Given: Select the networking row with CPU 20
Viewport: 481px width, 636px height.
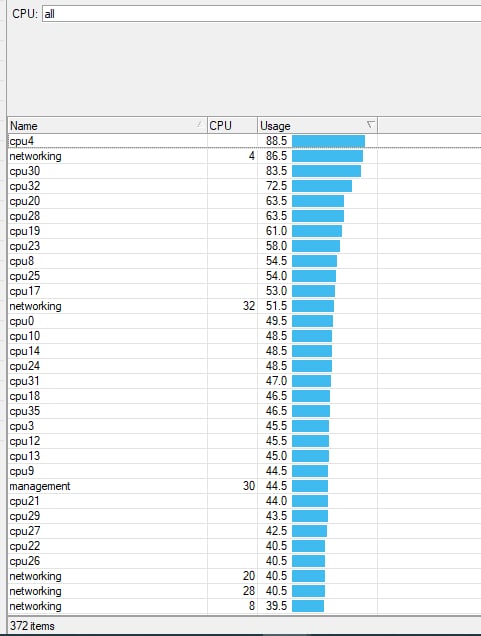Looking at the screenshot, I should 244,576.
